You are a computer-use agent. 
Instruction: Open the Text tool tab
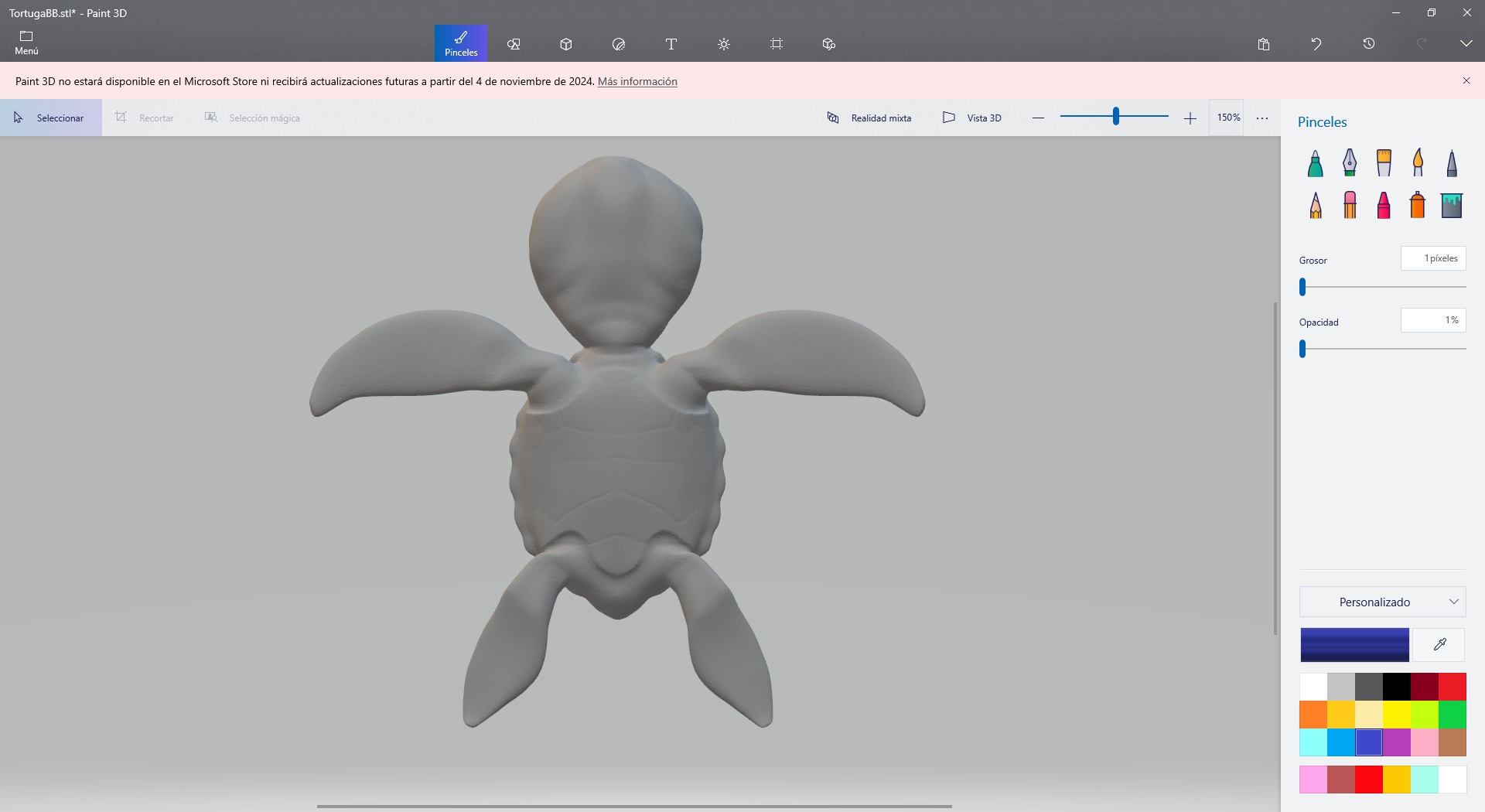tap(671, 44)
